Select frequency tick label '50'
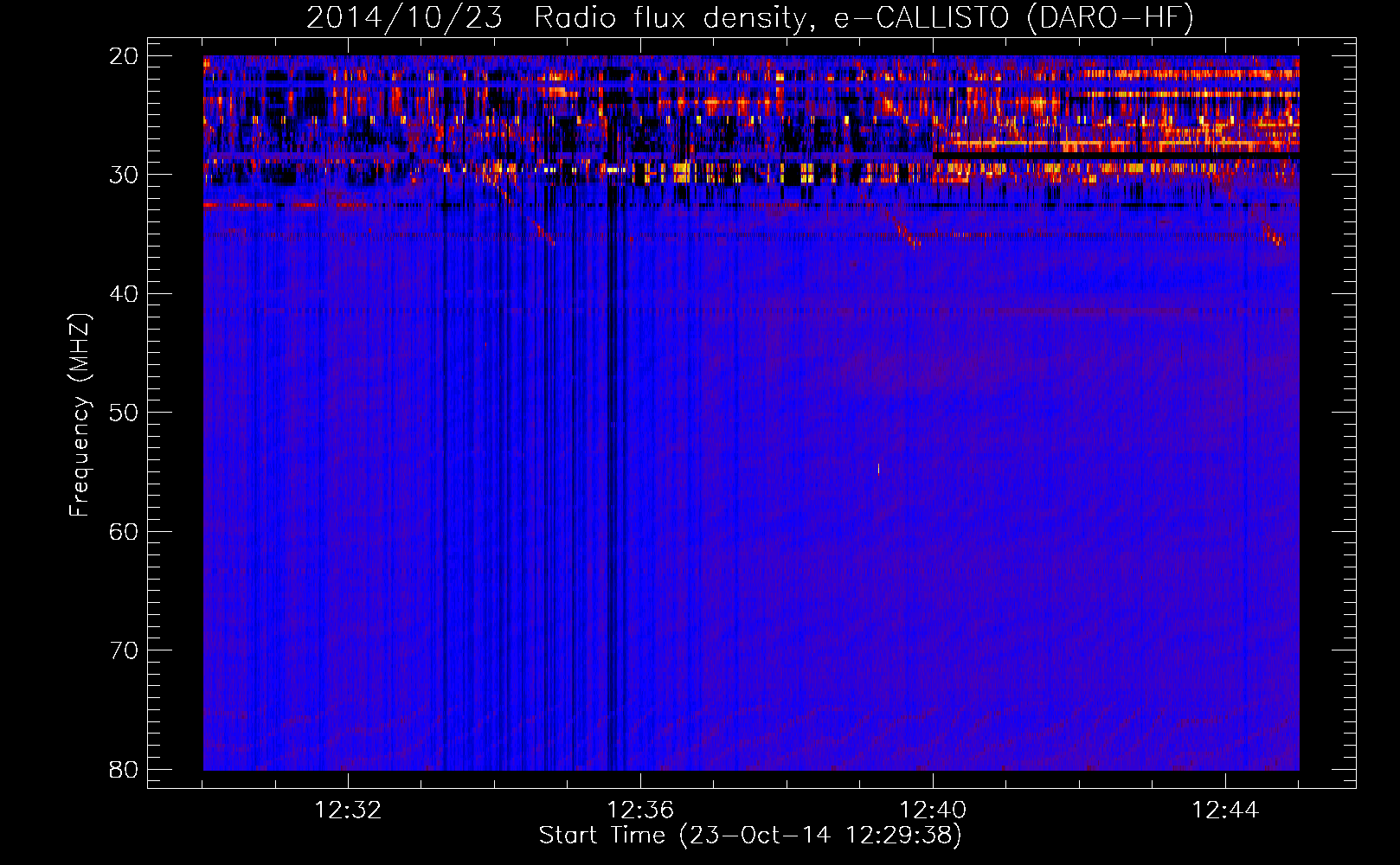 [x=125, y=413]
